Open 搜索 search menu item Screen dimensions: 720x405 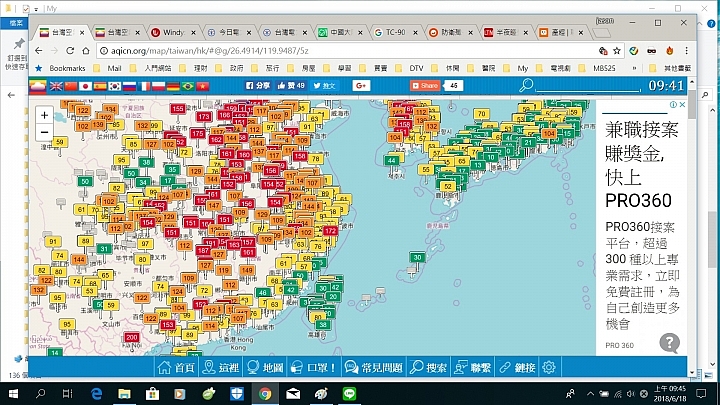(x=428, y=367)
